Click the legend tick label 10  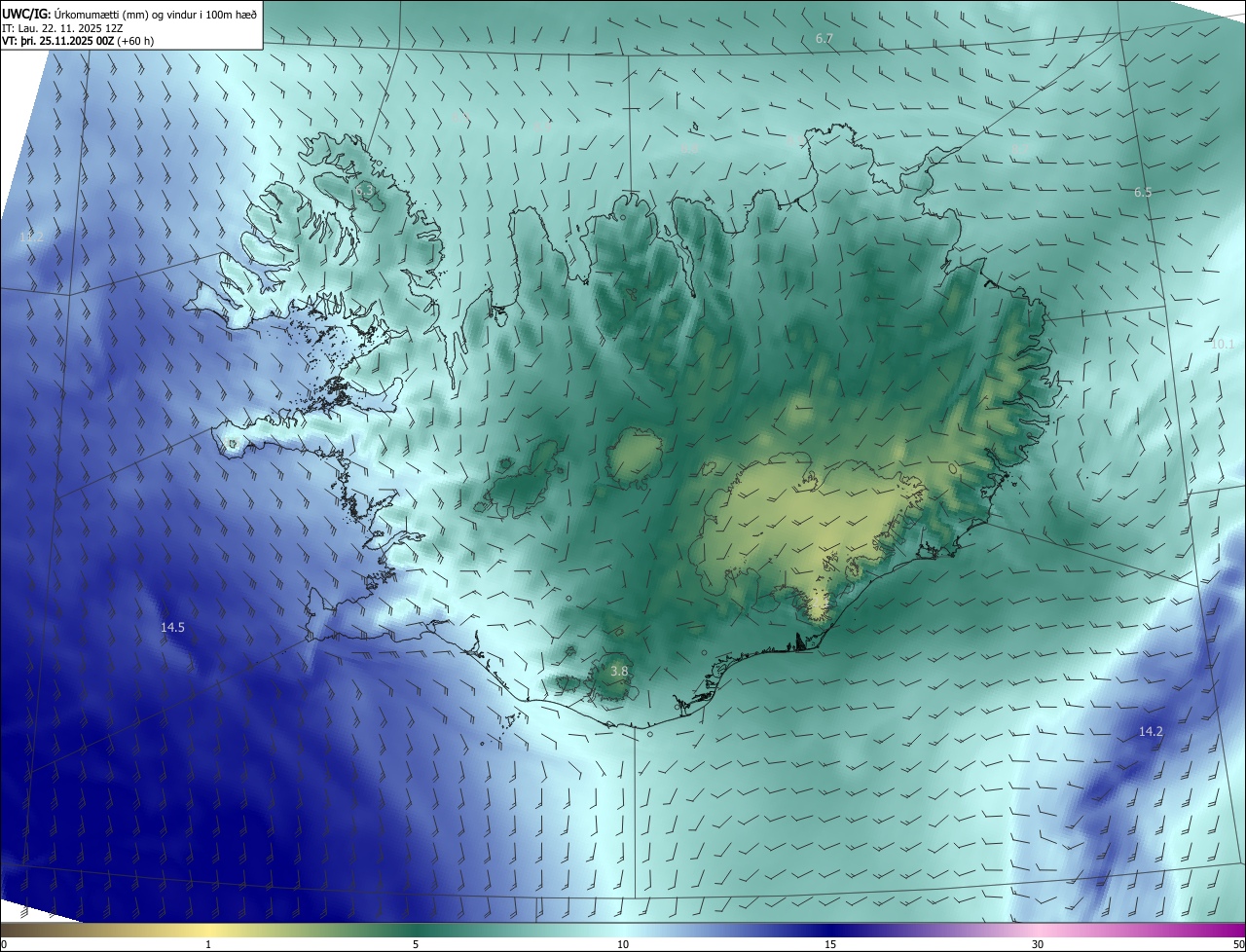point(623,944)
